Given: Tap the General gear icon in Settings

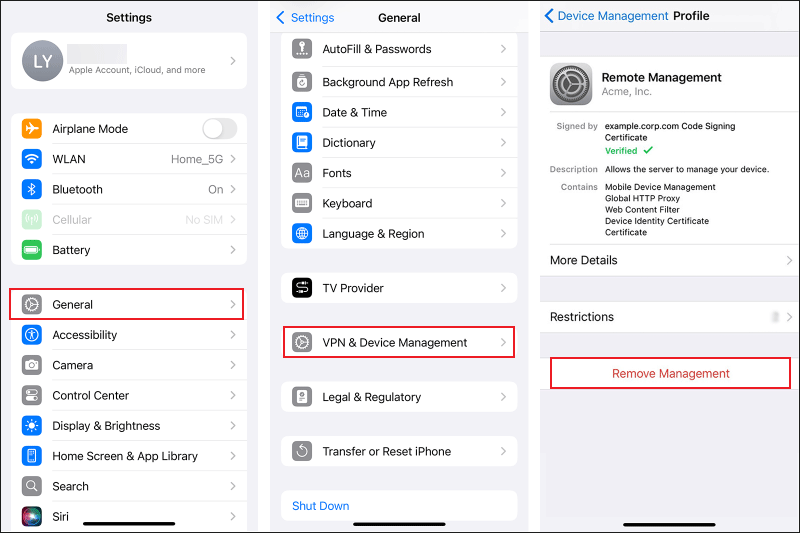Looking at the screenshot, I should (32, 304).
